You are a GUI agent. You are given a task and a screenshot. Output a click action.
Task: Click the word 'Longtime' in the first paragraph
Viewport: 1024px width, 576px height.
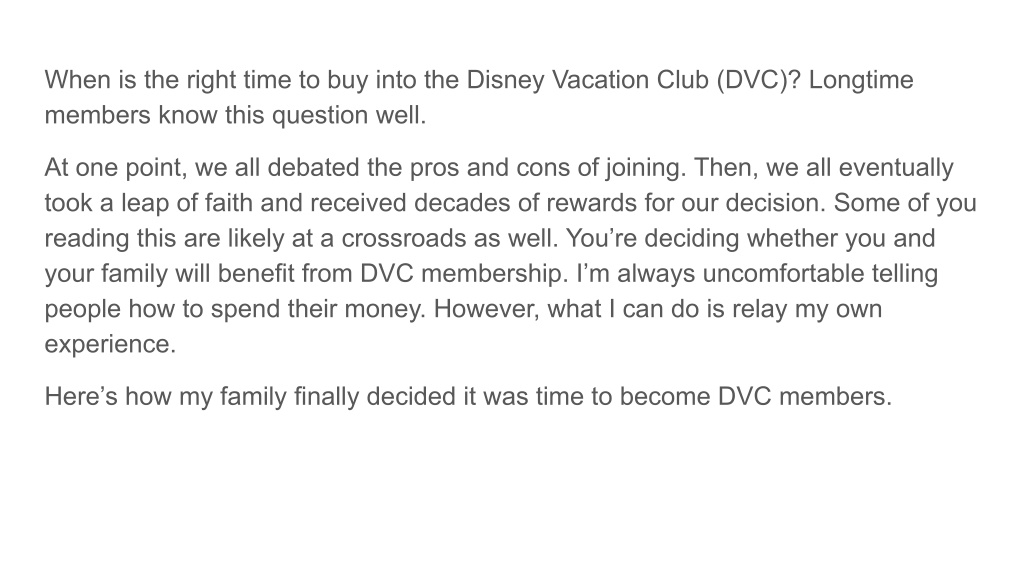861,80
